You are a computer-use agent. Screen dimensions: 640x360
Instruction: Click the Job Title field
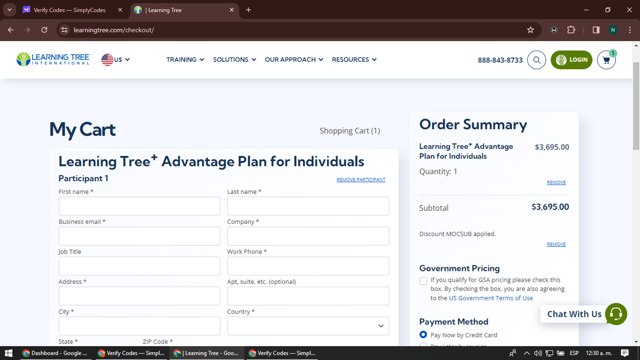(x=139, y=266)
